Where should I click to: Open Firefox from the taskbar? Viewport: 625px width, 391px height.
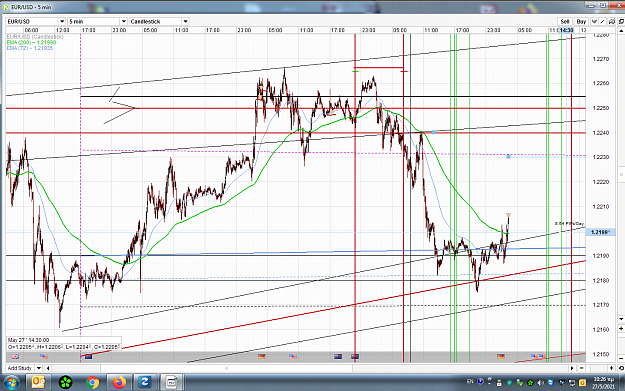click(118, 383)
